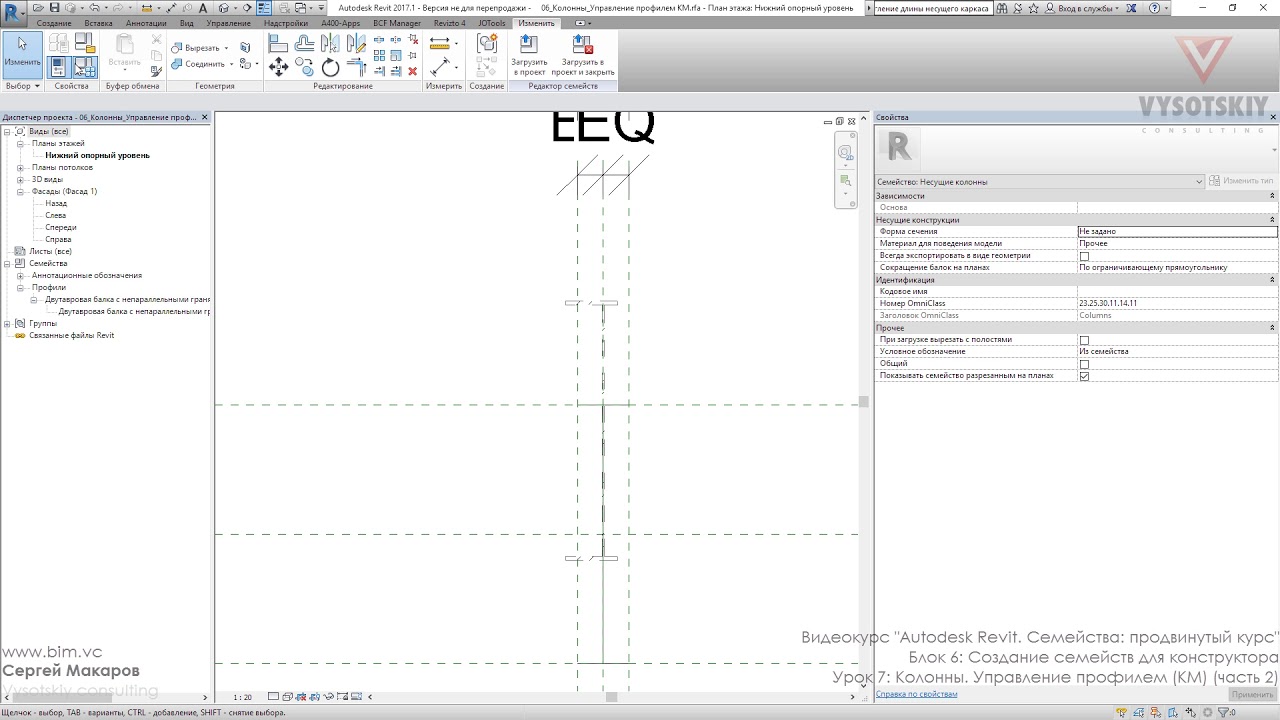Open the Family Types icon in Свойства panel
This screenshot has height=720, width=1280.
click(85, 67)
